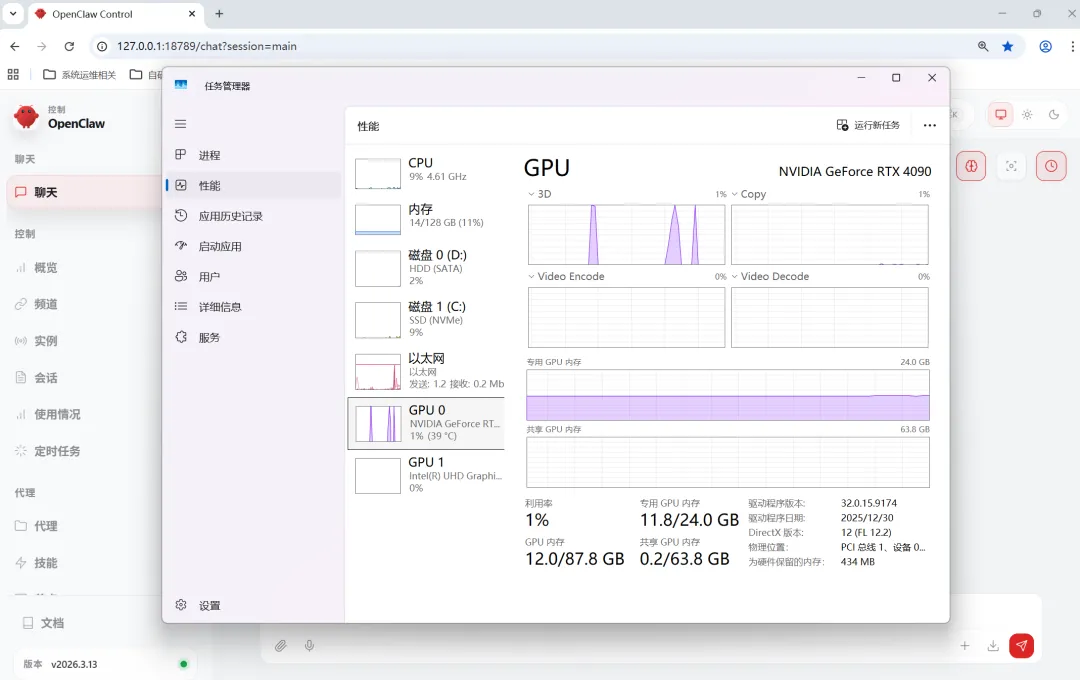The image size is (1080, 680).
Task: Click the microphone voice input icon
Action: (x=309, y=646)
